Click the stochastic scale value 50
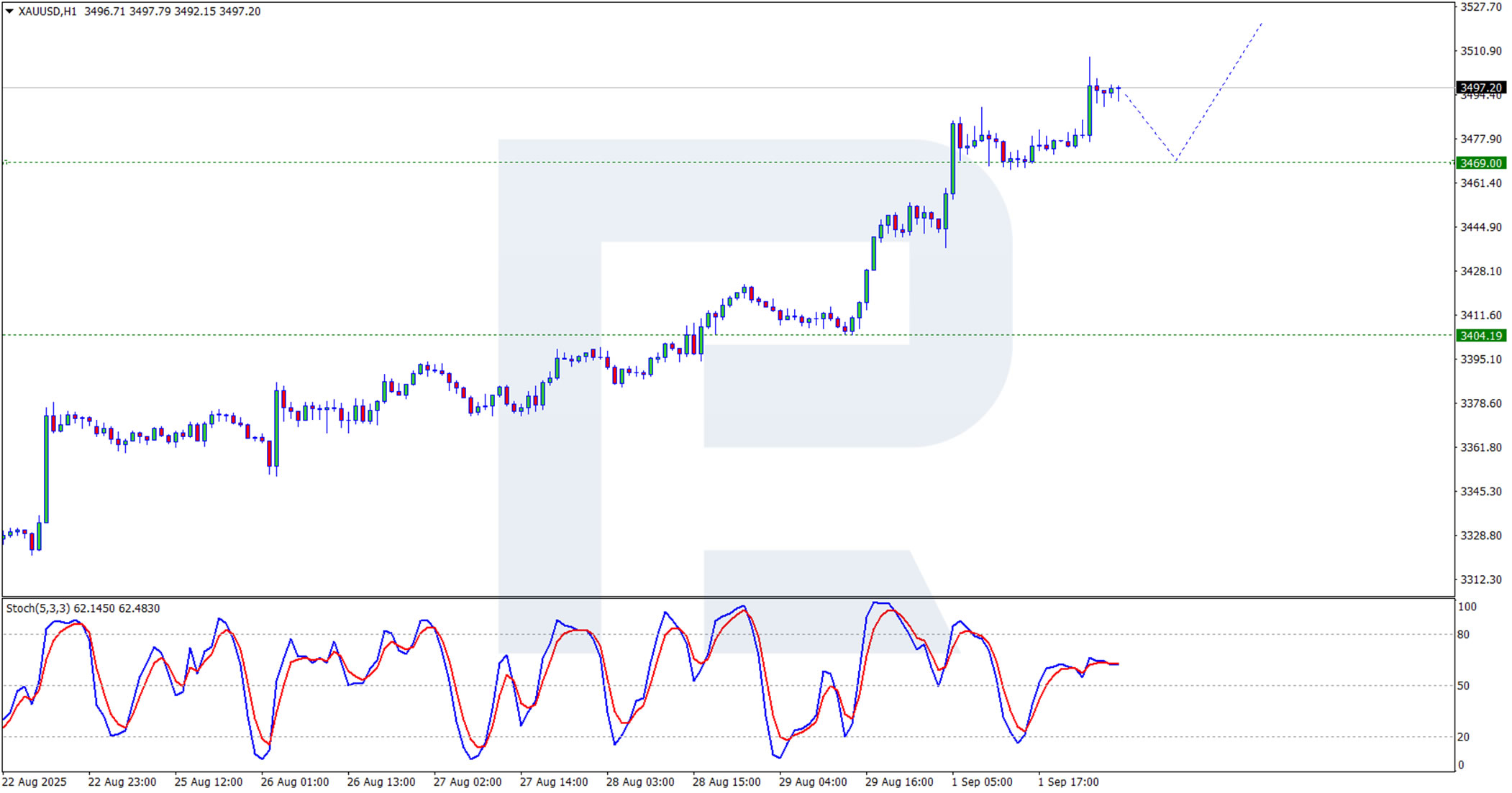1512x793 pixels. pos(1463,686)
